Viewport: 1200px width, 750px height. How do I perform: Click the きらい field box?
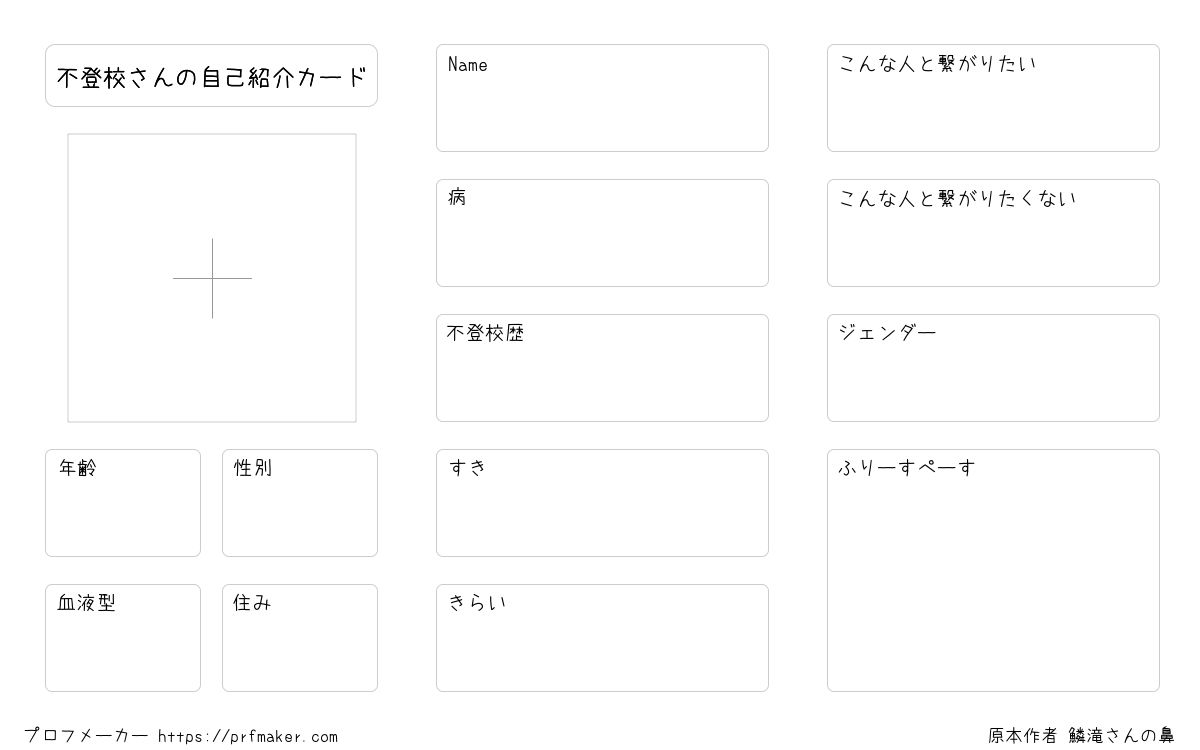(x=602, y=638)
